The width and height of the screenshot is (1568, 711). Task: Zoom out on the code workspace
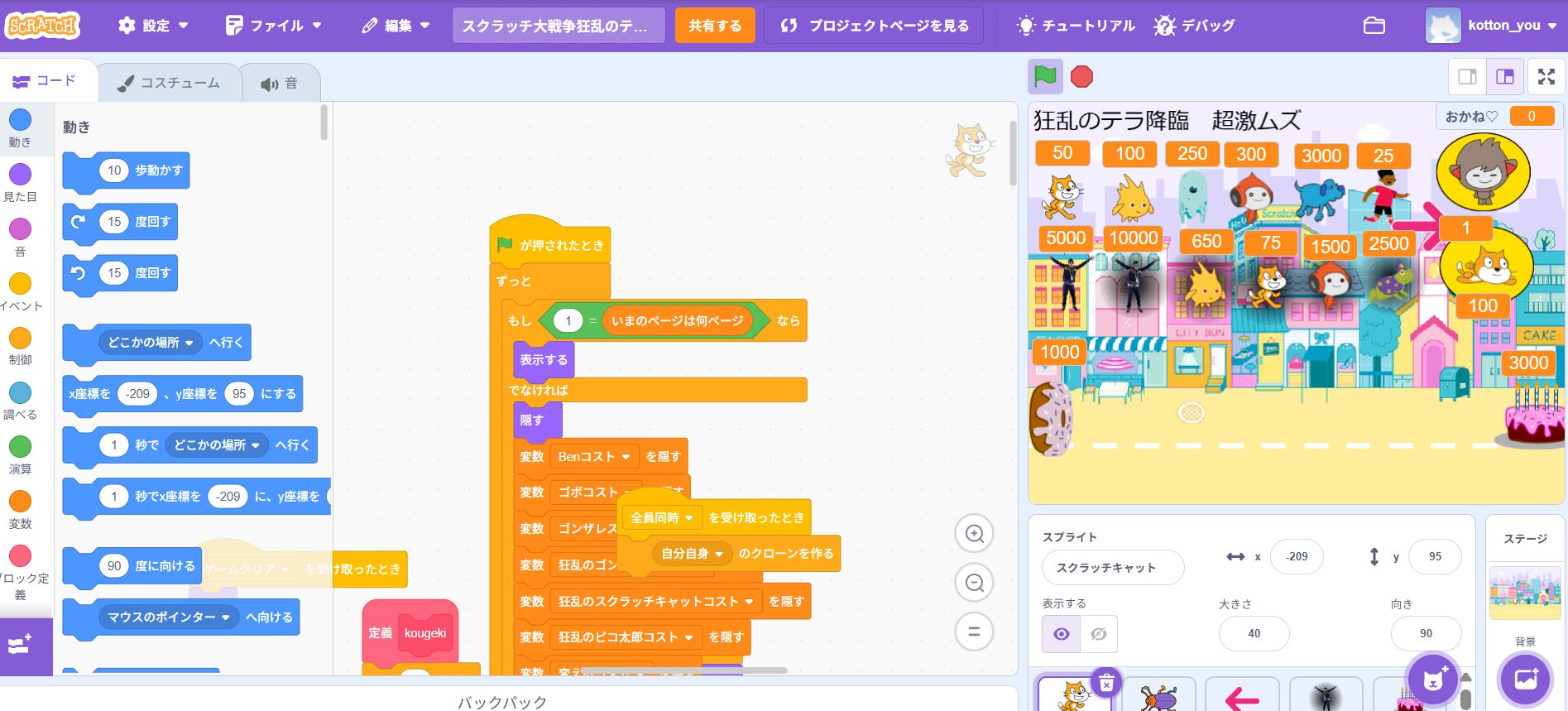point(974,584)
